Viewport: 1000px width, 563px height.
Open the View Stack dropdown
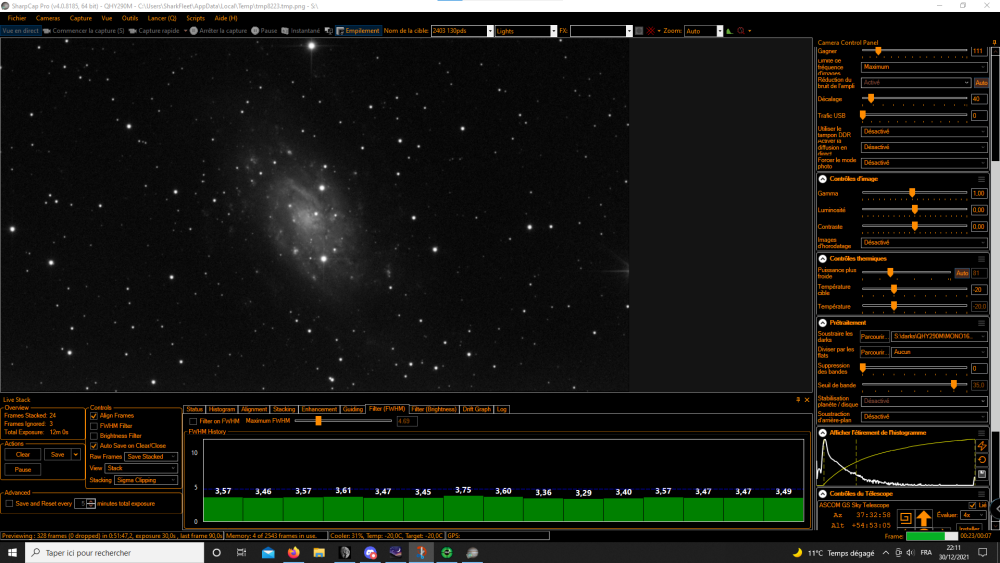pos(141,468)
